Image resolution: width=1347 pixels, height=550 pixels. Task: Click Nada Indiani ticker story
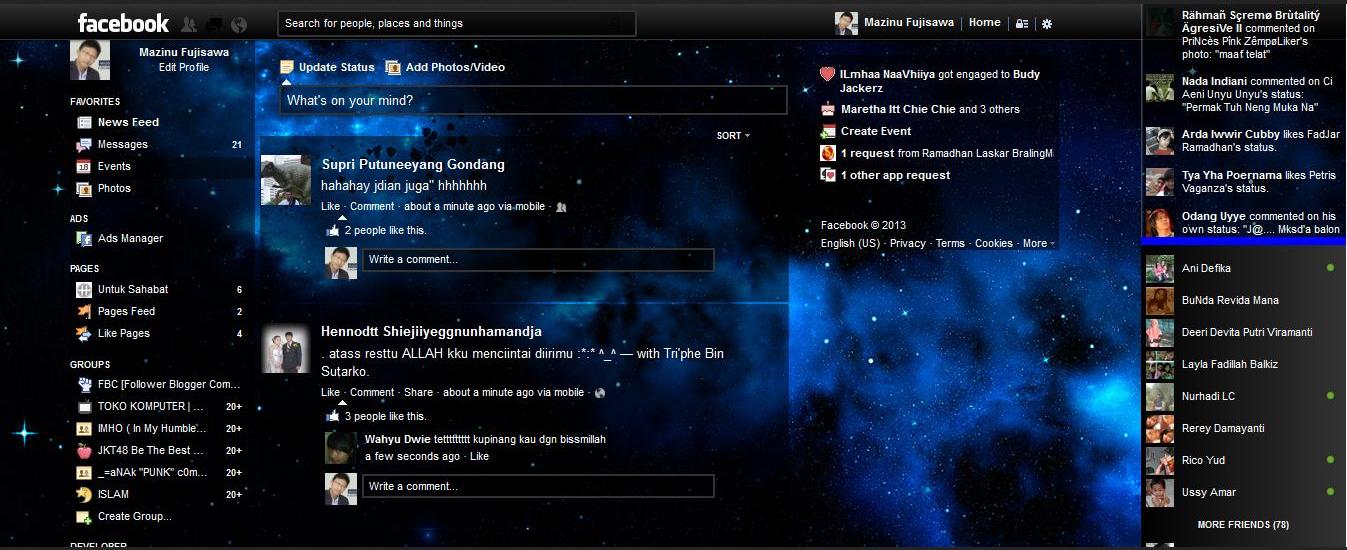pyautogui.click(x=1242, y=93)
